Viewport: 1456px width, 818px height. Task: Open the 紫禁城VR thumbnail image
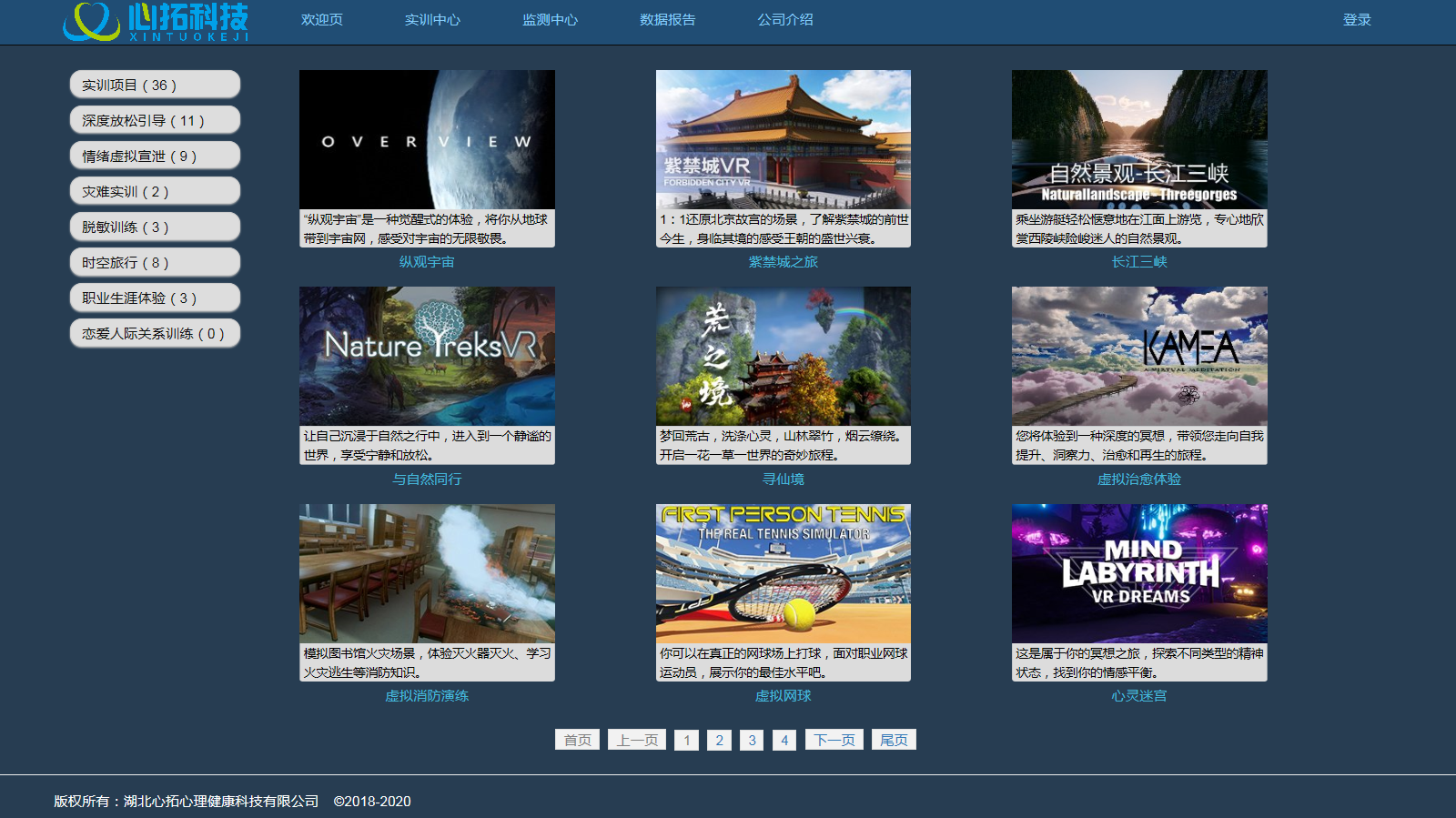coord(783,139)
